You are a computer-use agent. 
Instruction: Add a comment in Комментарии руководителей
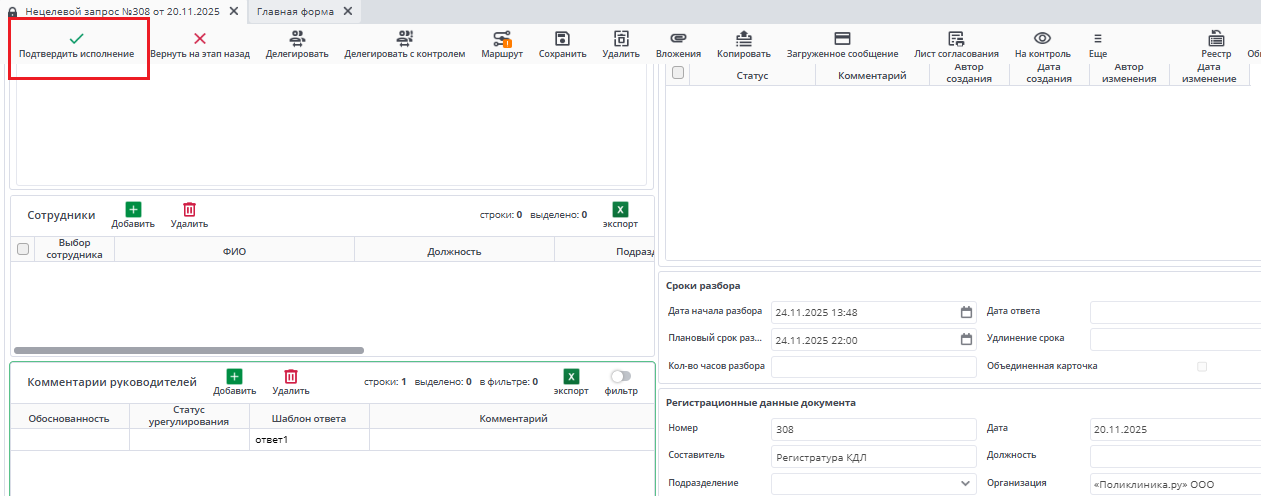pyautogui.click(x=234, y=382)
